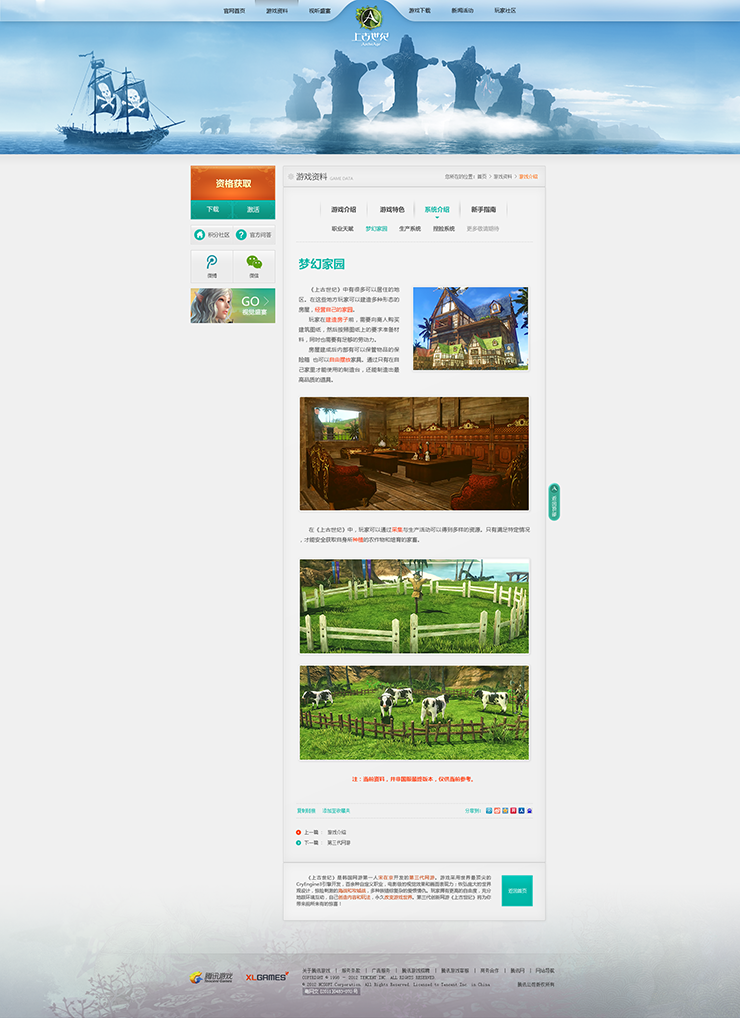Click the question mark icon beside 官方问答
This screenshot has height=1018, width=740.
(x=241, y=234)
